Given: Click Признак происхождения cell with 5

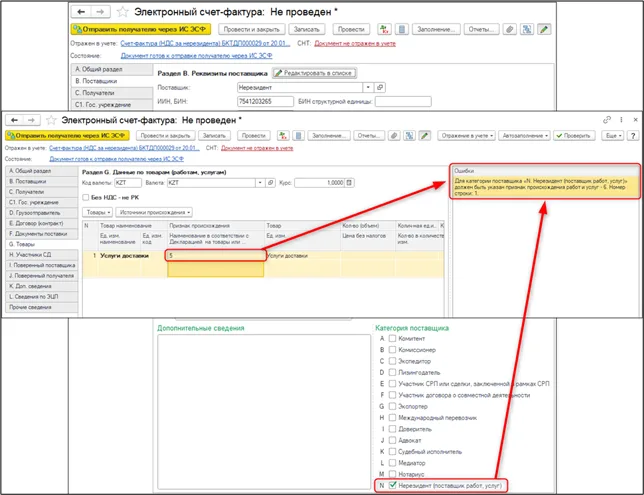Looking at the screenshot, I should click(x=215, y=256).
